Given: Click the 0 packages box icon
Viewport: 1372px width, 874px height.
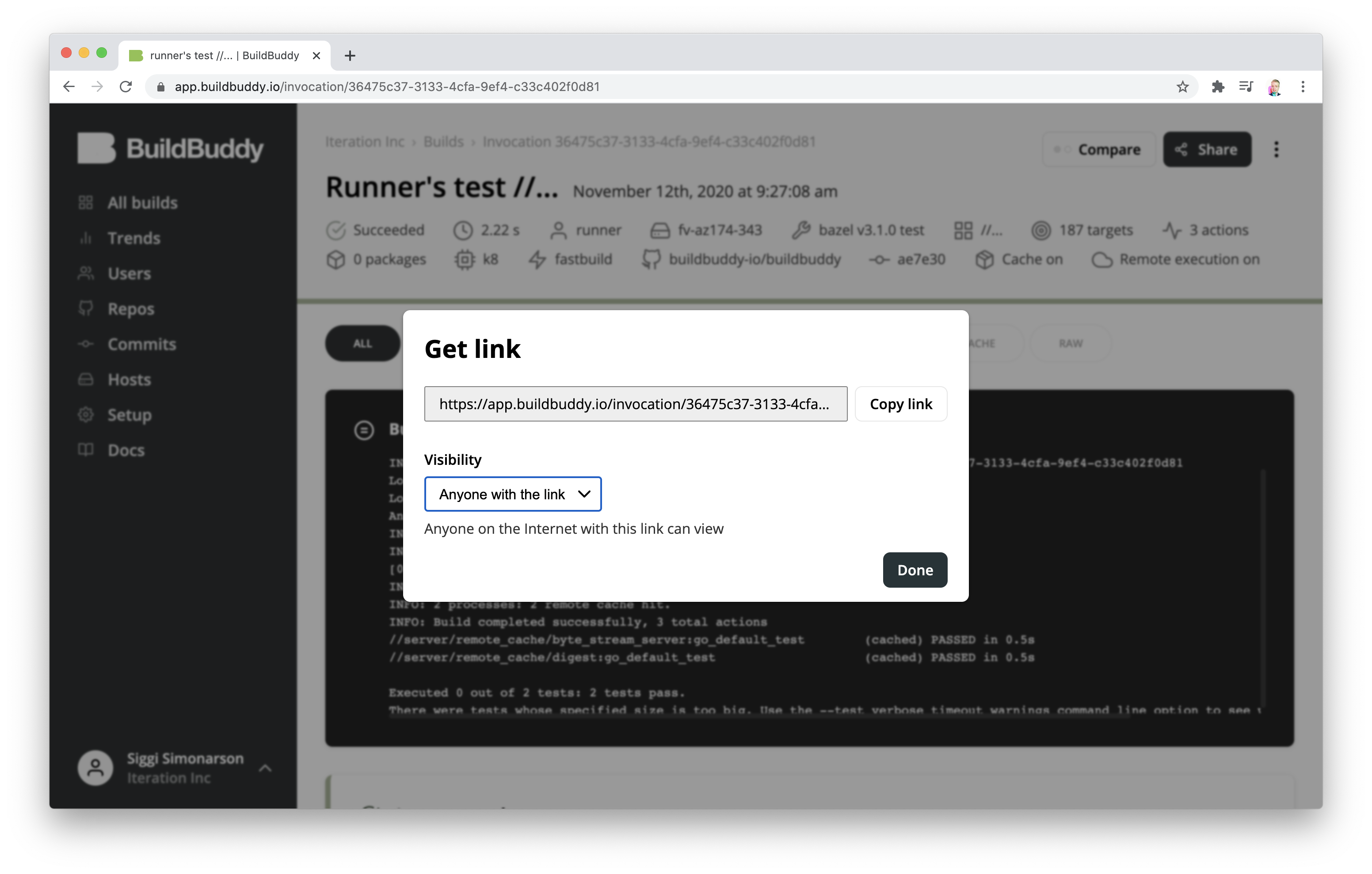Looking at the screenshot, I should [335, 259].
